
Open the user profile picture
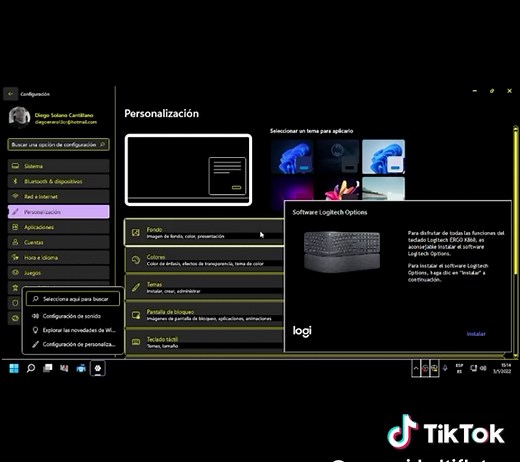click(19, 117)
